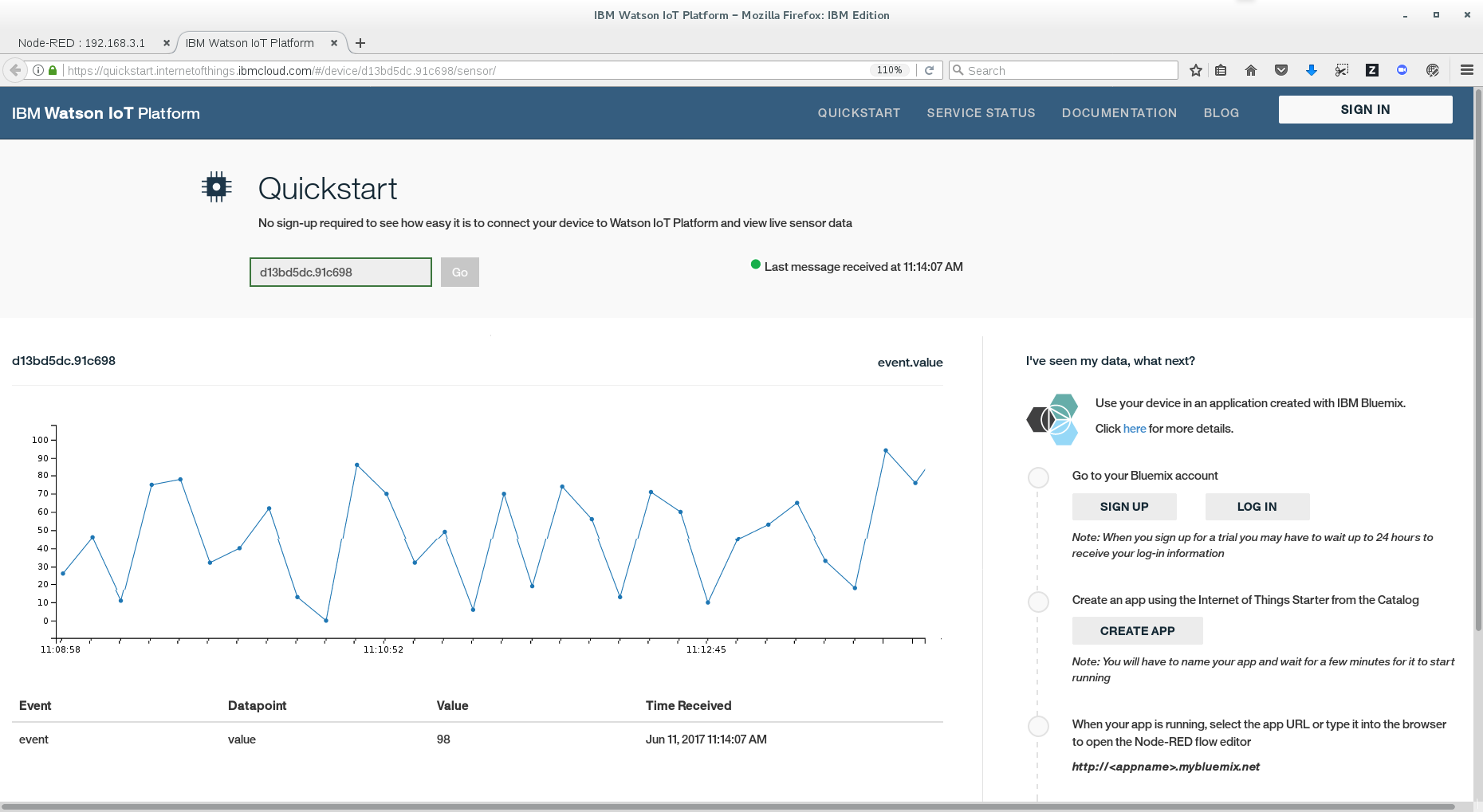1483x812 pixels.
Task: Click 'Last message received' status text
Action: point(863,267)
